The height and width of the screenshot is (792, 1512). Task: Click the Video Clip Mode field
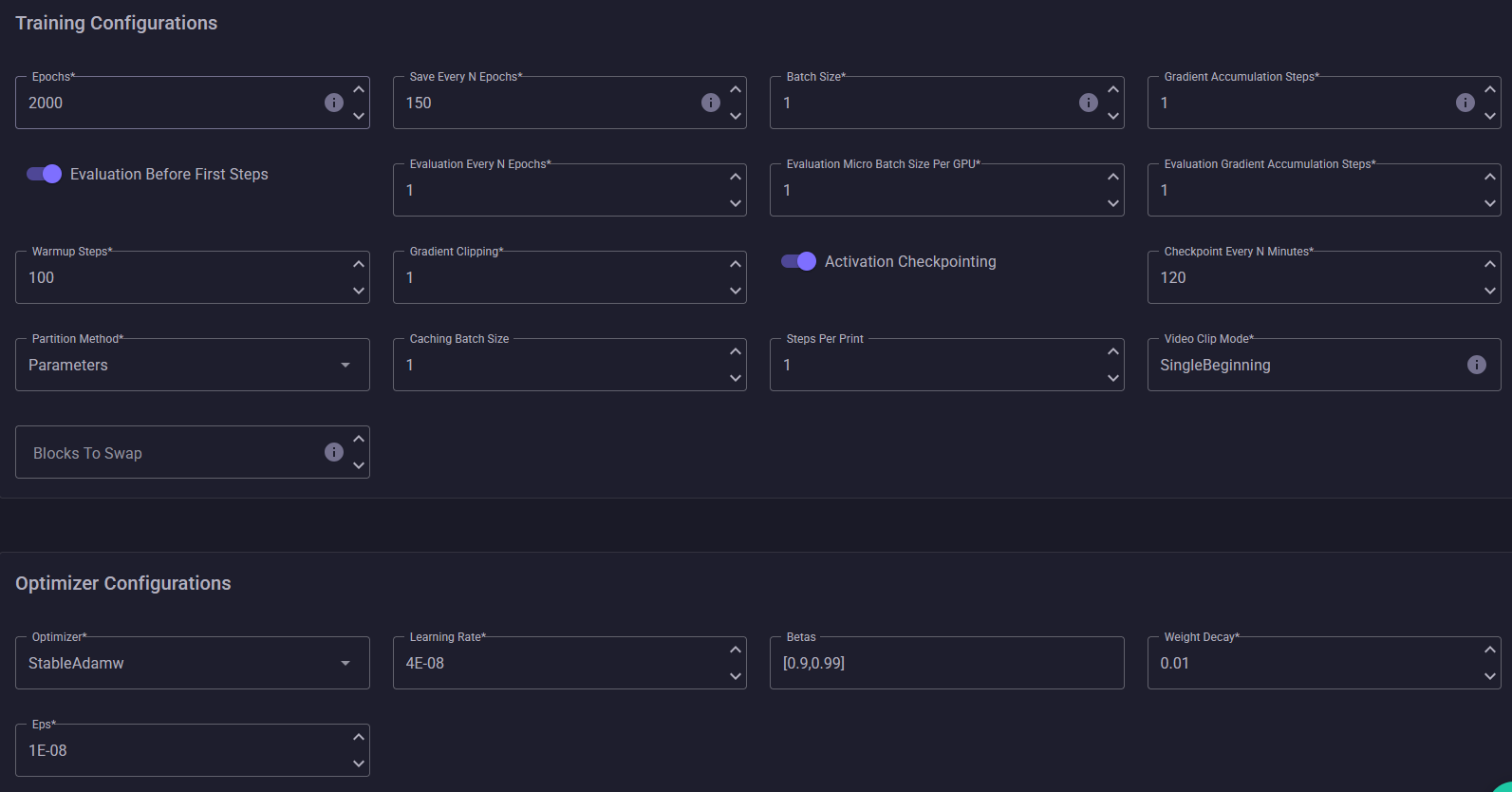click(x=1305, y=366)
